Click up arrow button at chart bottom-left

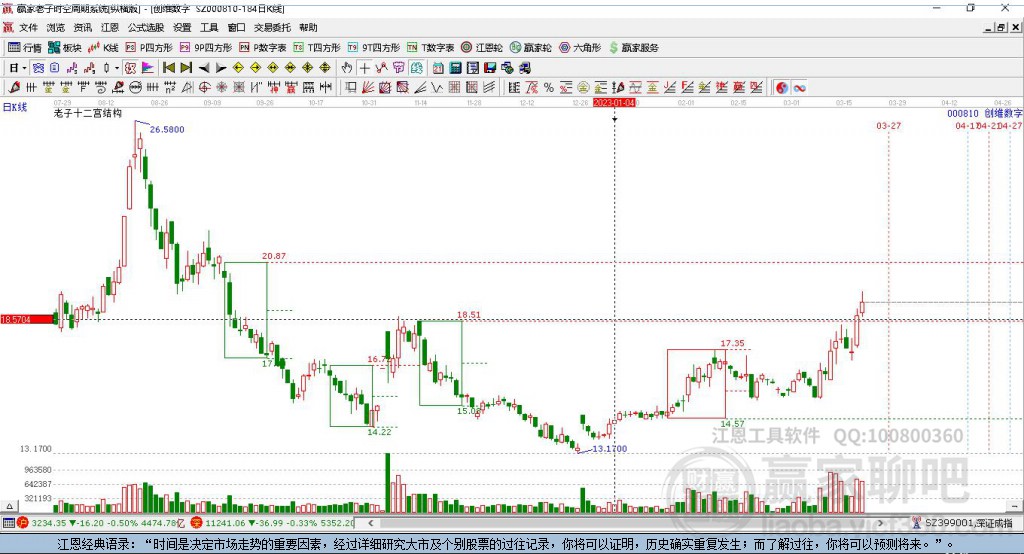(9, 506)
